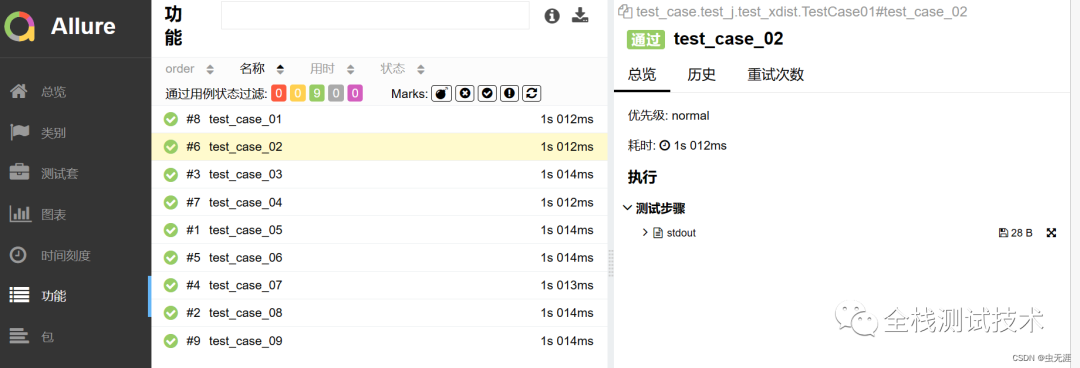Sort list by 状态 column
This screenshot has width=1080, height=368.
point(403,69)
